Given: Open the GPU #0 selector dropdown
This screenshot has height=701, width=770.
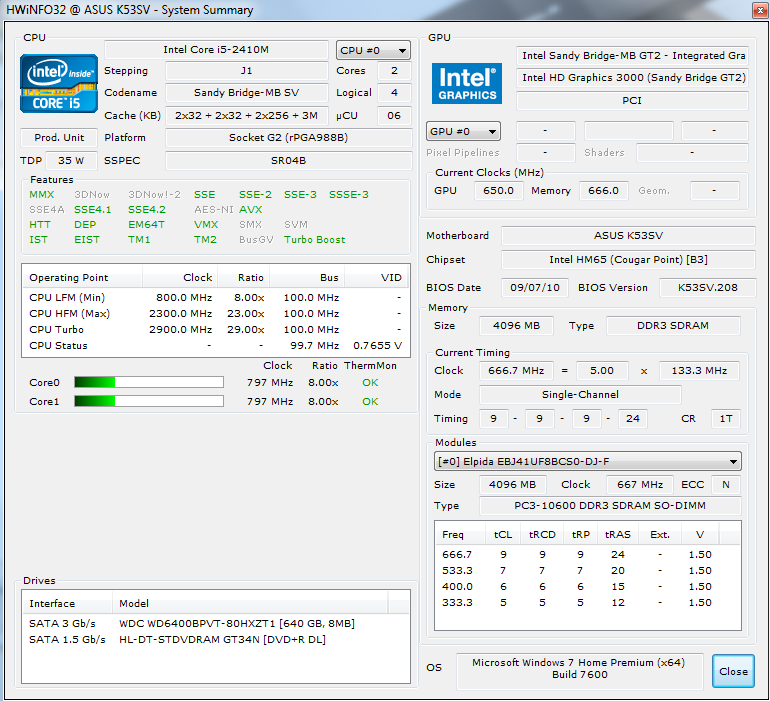Looking at the screenshot, I should click(463, 131).
